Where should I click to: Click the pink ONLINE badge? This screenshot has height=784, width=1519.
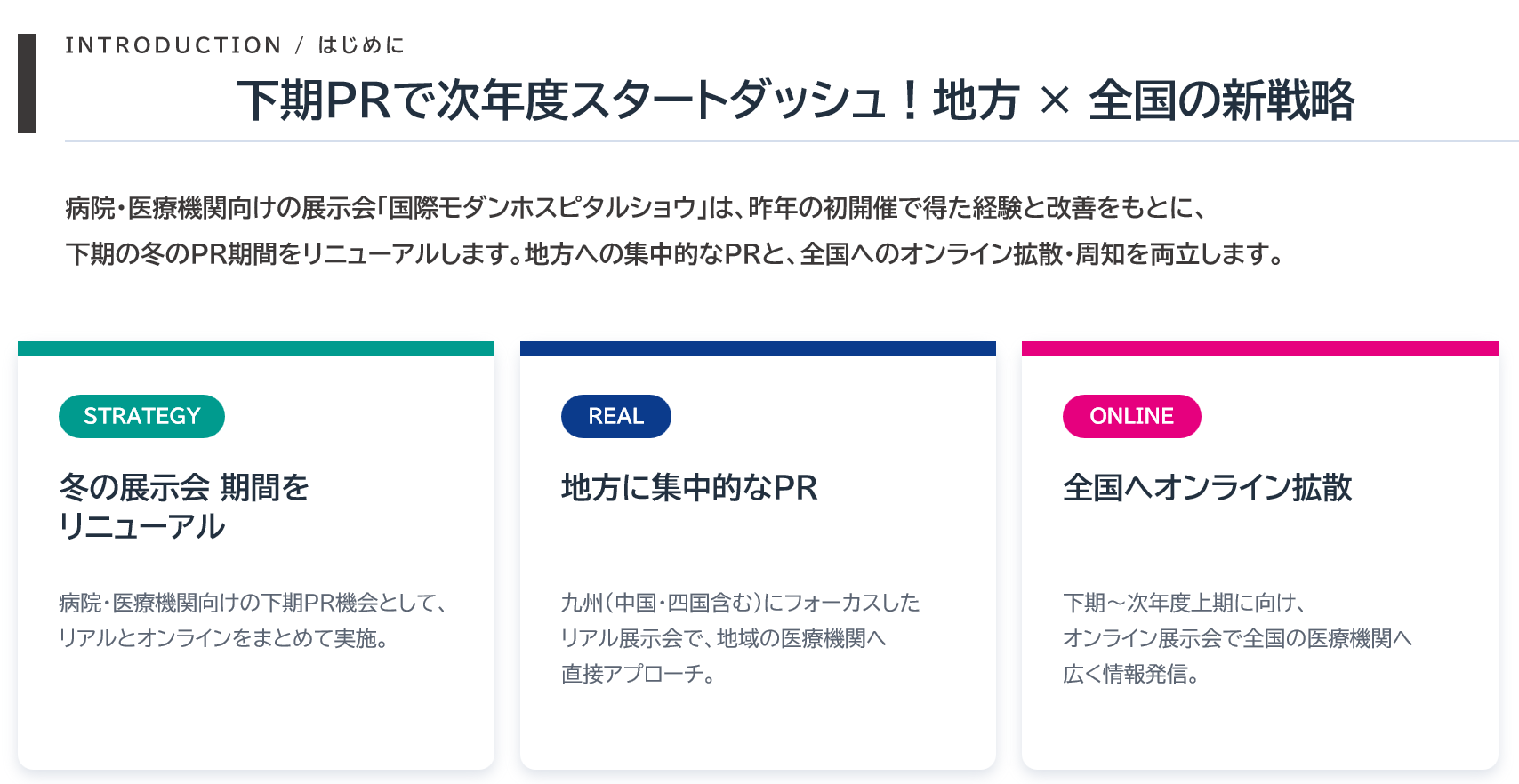pos(1131,416)
